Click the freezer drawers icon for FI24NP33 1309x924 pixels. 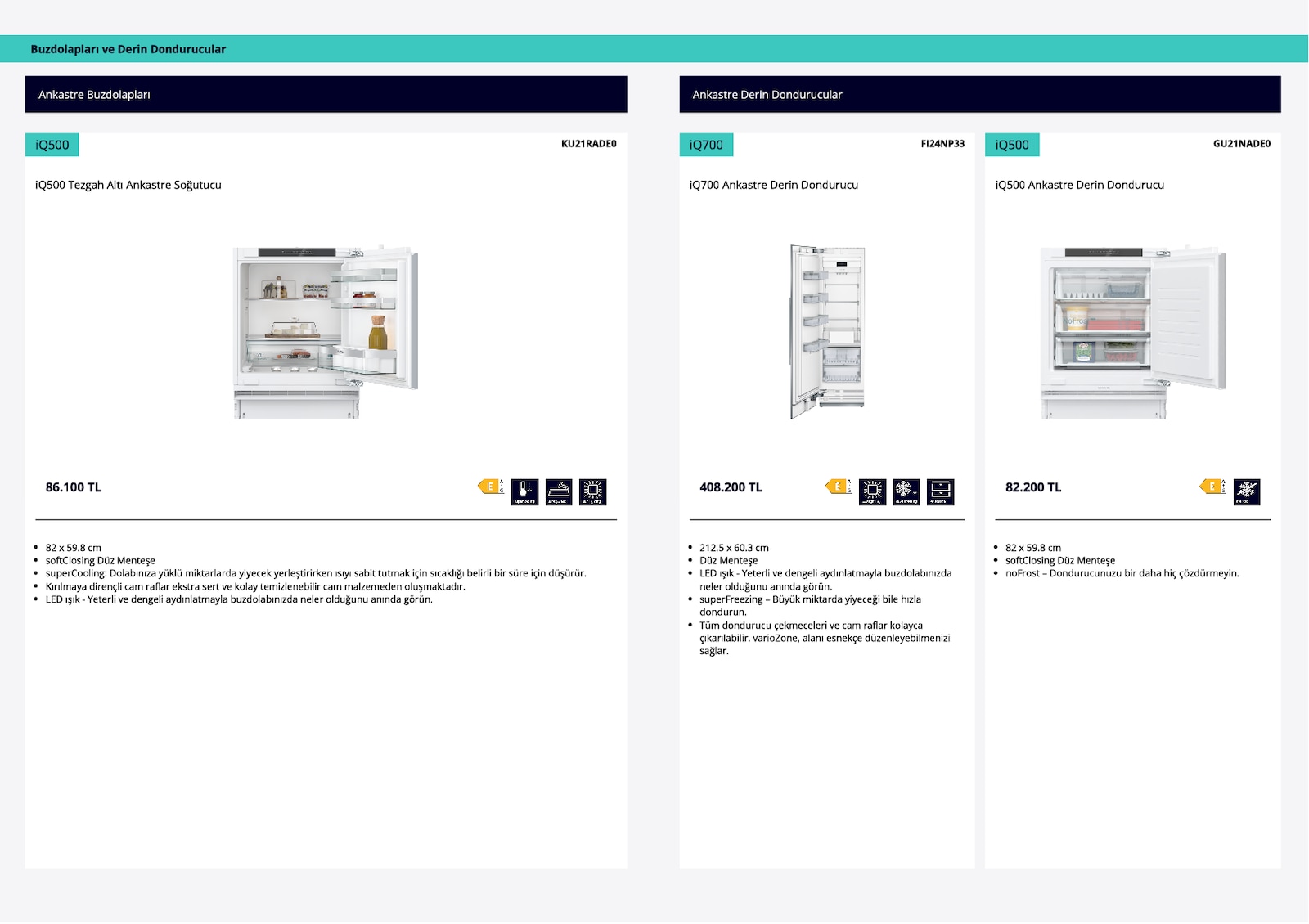[941, 491]
